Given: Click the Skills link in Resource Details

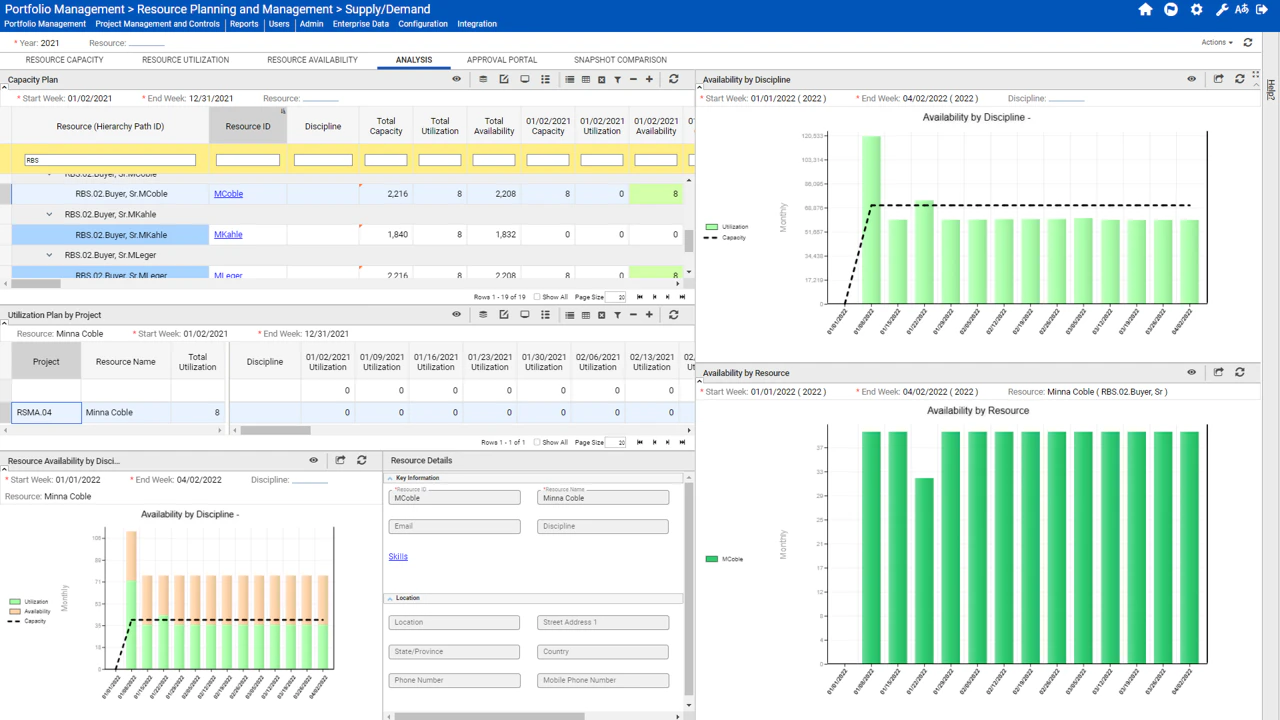Looking at the screenshot, I should tap(397, 556).
